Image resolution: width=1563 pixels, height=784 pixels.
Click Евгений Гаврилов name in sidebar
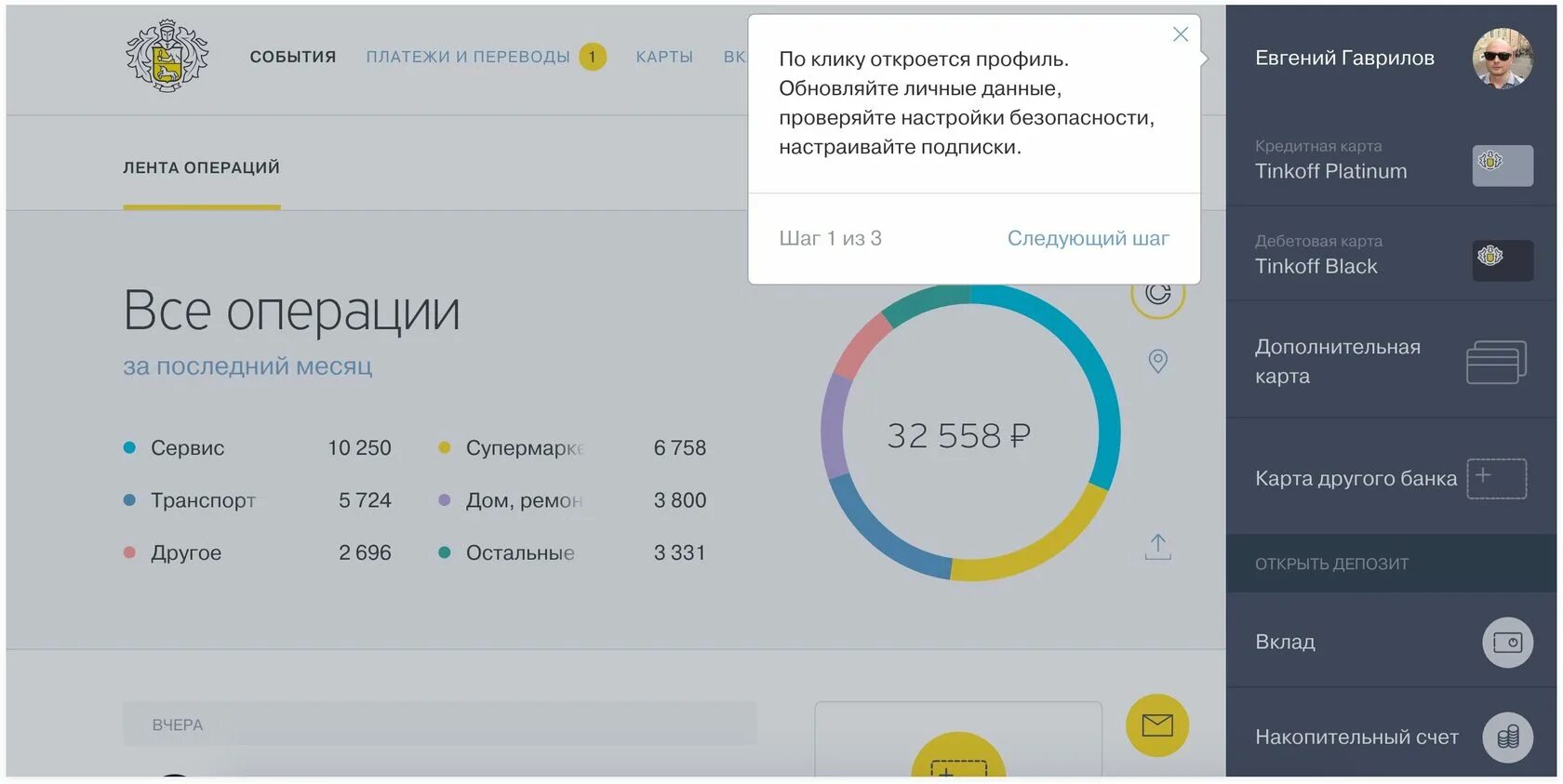click(1344, 58)
